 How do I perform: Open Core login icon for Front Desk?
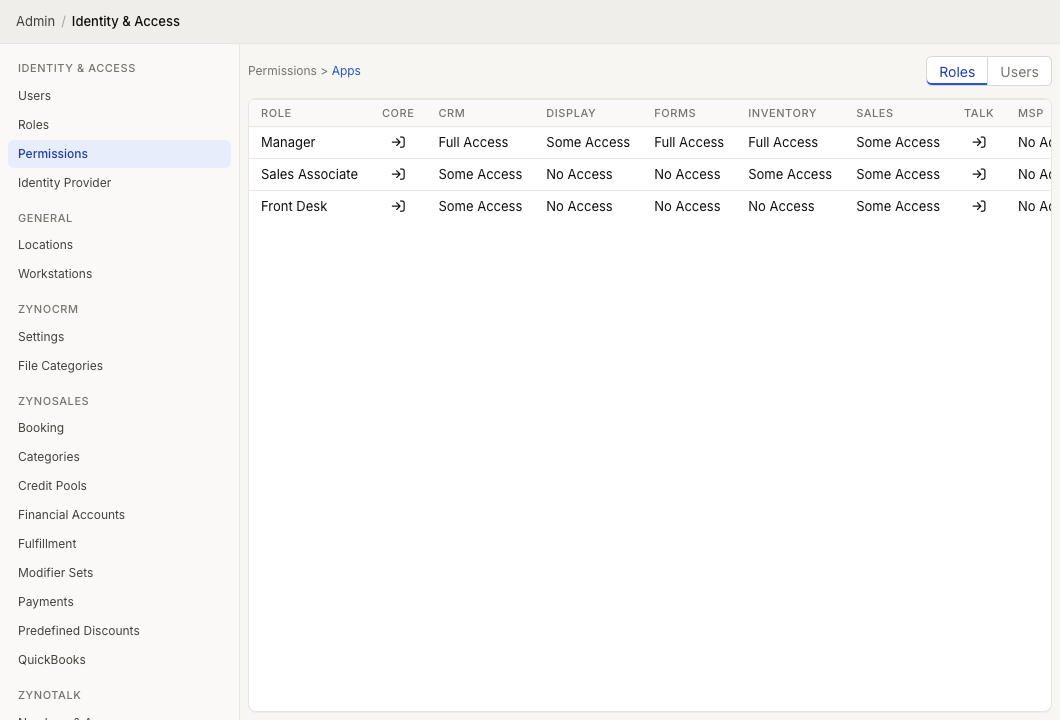(398, 206)
